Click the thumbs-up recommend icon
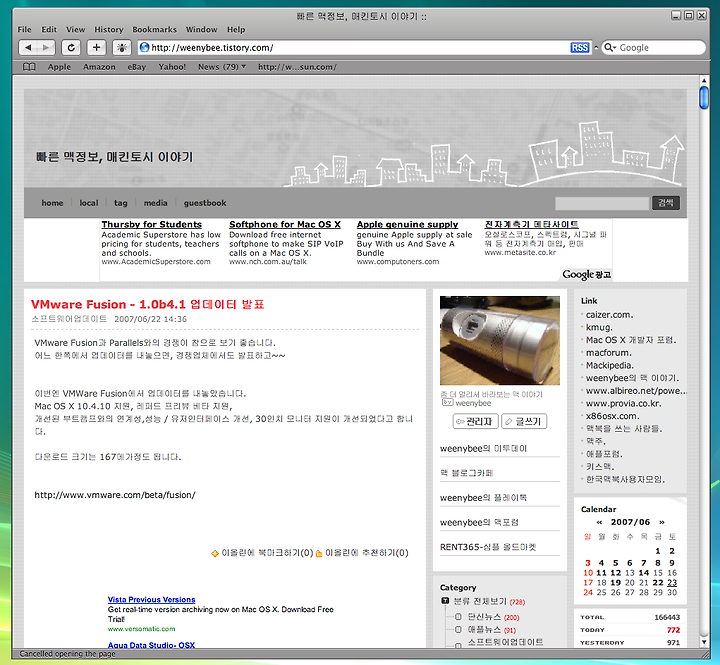This screenshot has height=665, width=720. point(319,553)
